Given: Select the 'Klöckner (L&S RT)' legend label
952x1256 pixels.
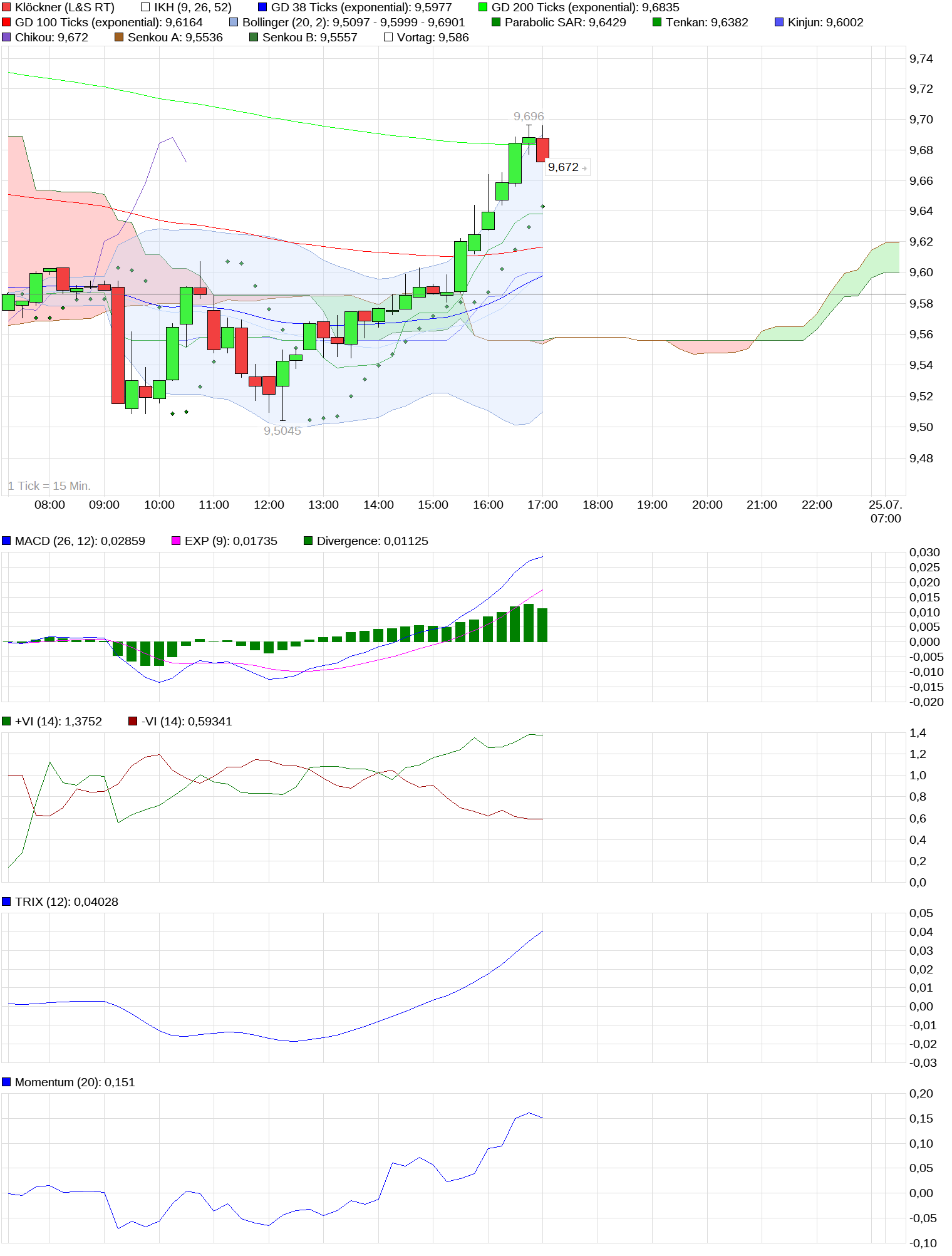Looking at the screenshot, I should click(x=65, y=8).
